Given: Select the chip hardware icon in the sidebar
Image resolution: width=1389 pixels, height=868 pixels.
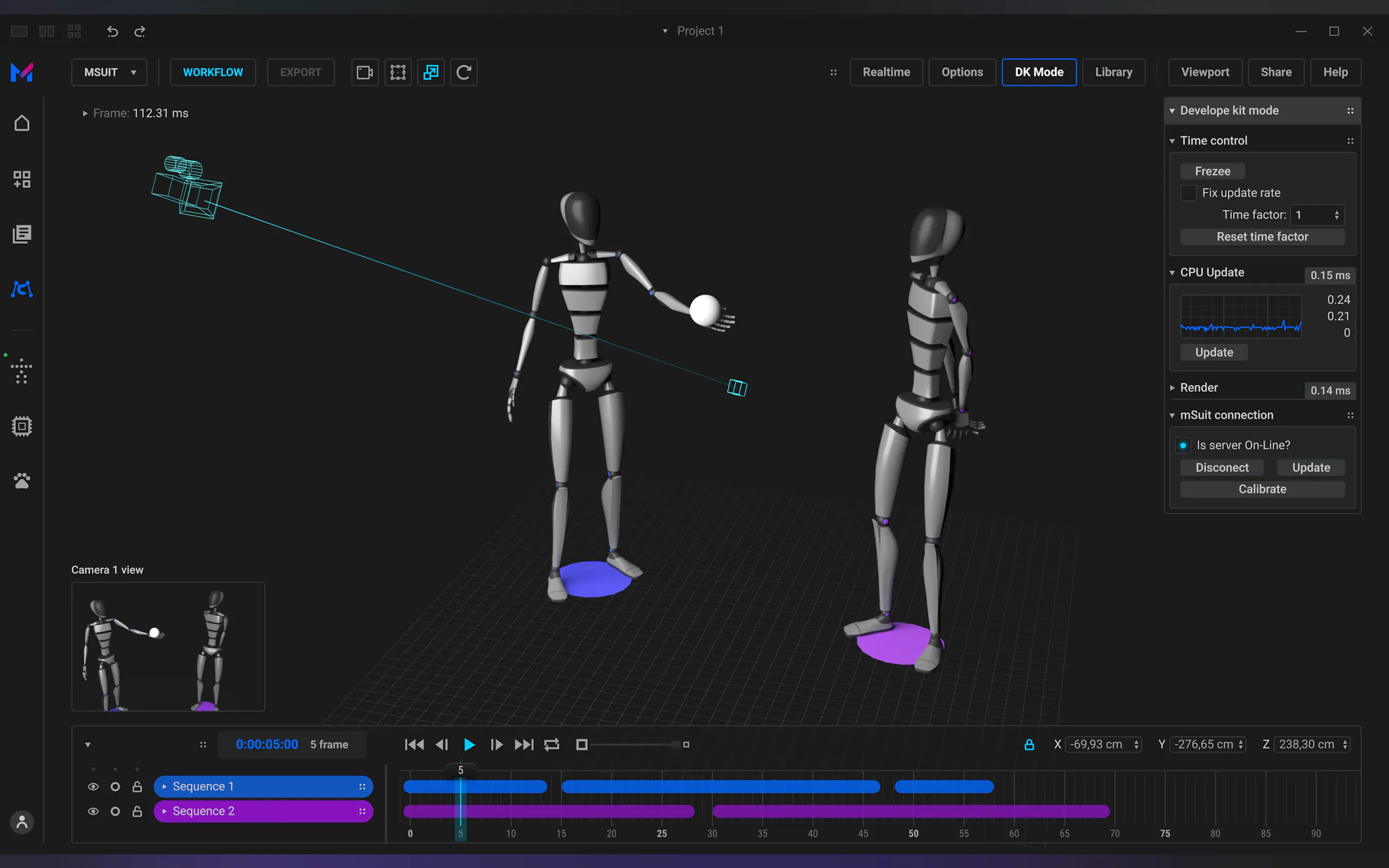Looking at the screenshot, I should tap(22, 426).
